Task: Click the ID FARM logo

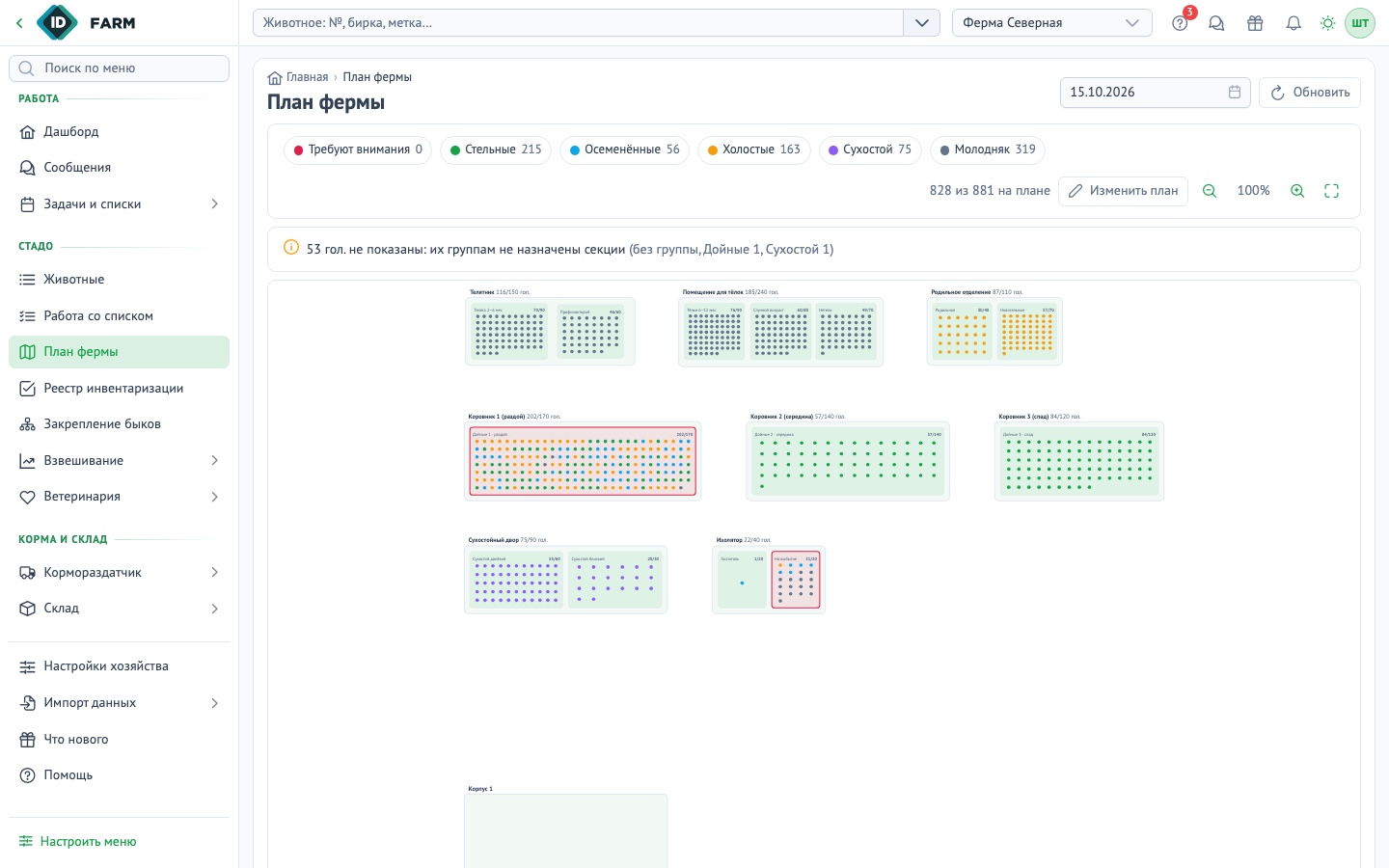Action: click(86, 23)
